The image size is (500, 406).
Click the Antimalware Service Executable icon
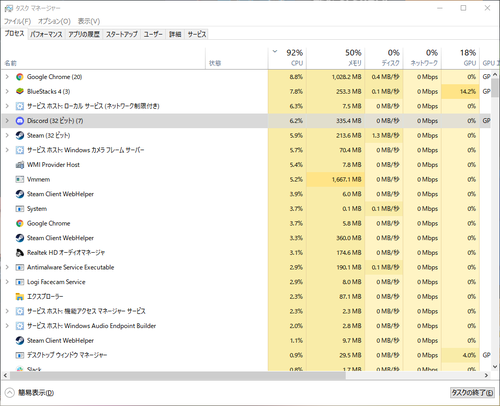click(20, 268)
